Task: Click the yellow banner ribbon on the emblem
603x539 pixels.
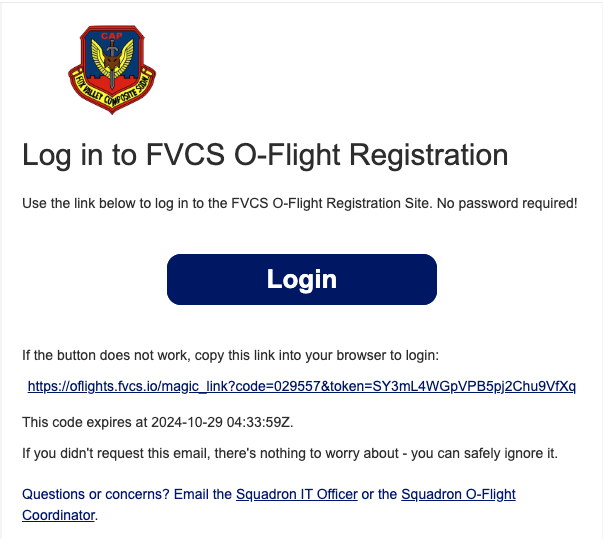Action: coord(112,92)
